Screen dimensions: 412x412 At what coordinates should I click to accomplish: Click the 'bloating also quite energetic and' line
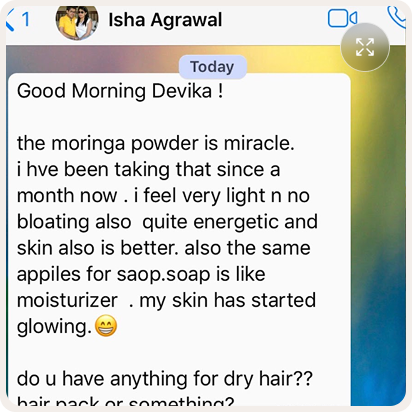tap(167, 222)
